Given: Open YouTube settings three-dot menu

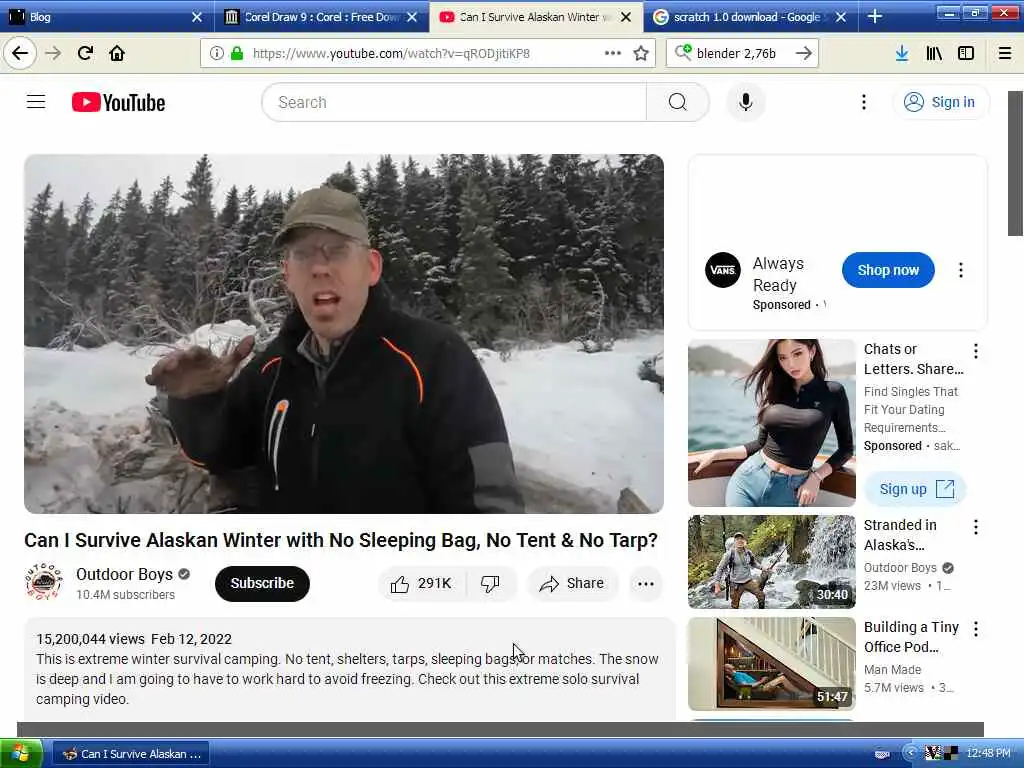Looking at the screenshot, I should pos(864,102).
